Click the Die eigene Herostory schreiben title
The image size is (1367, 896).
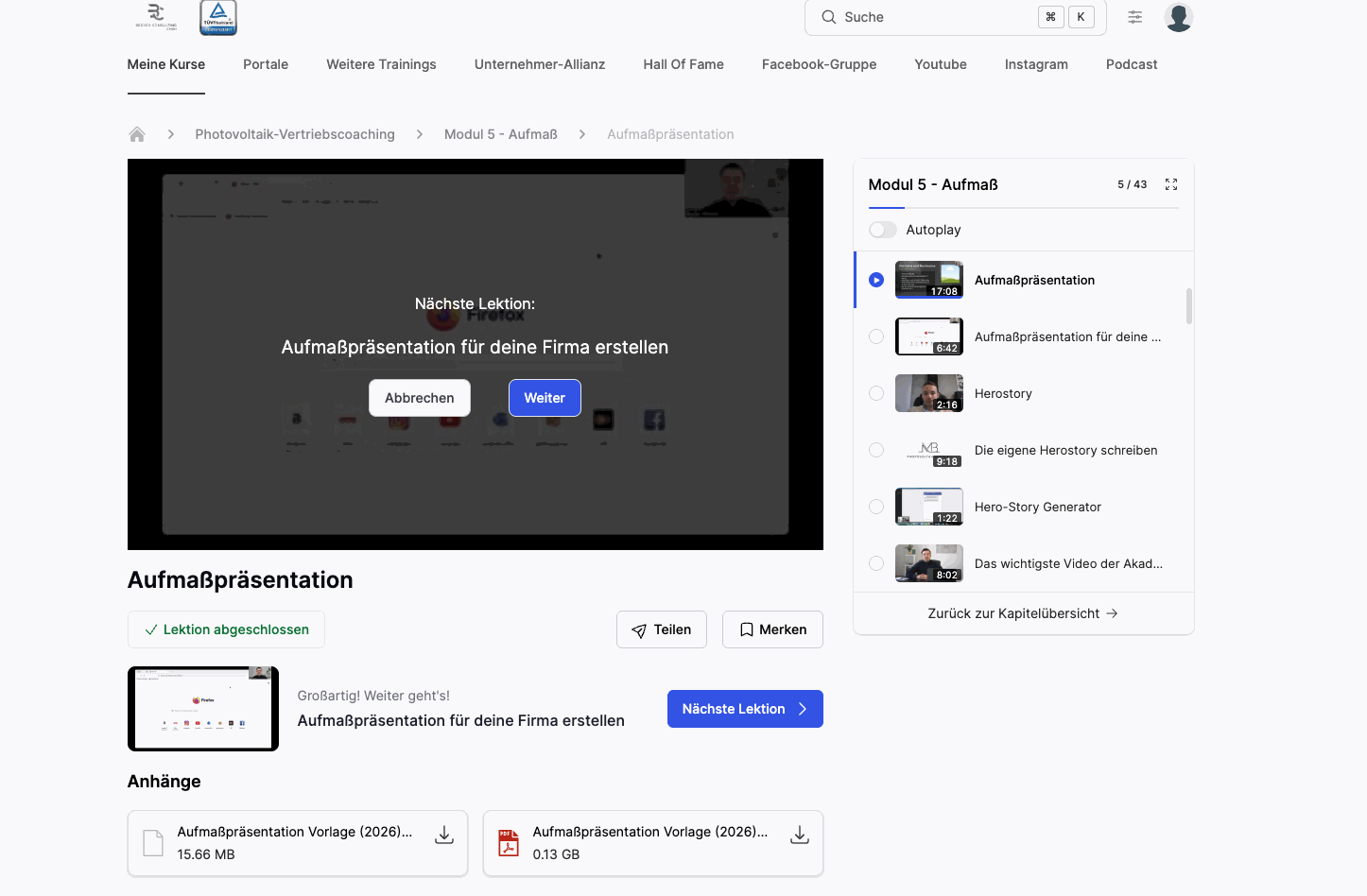point(1065,450)
